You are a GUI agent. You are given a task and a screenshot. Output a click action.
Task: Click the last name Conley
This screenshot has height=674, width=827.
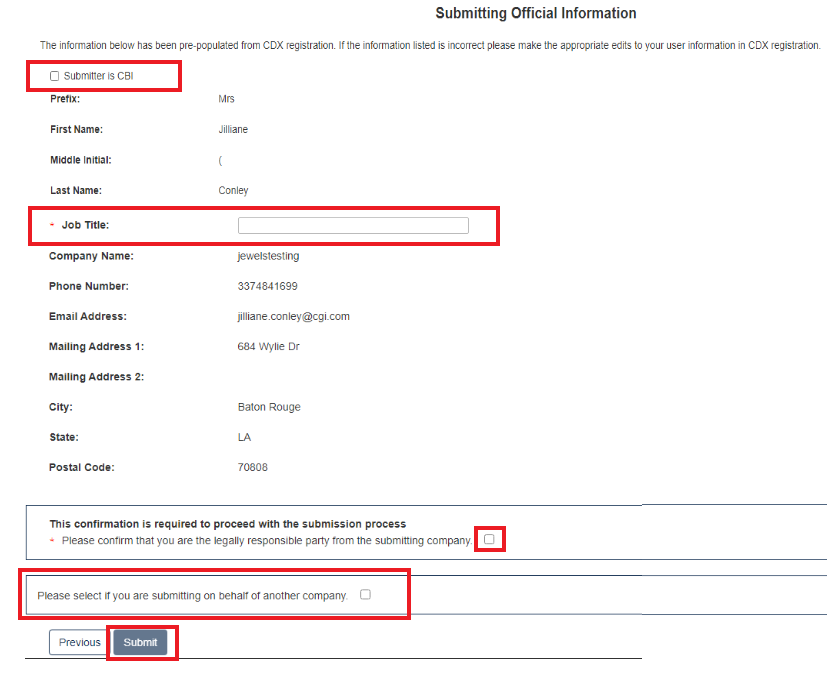(x=233, y=190)
